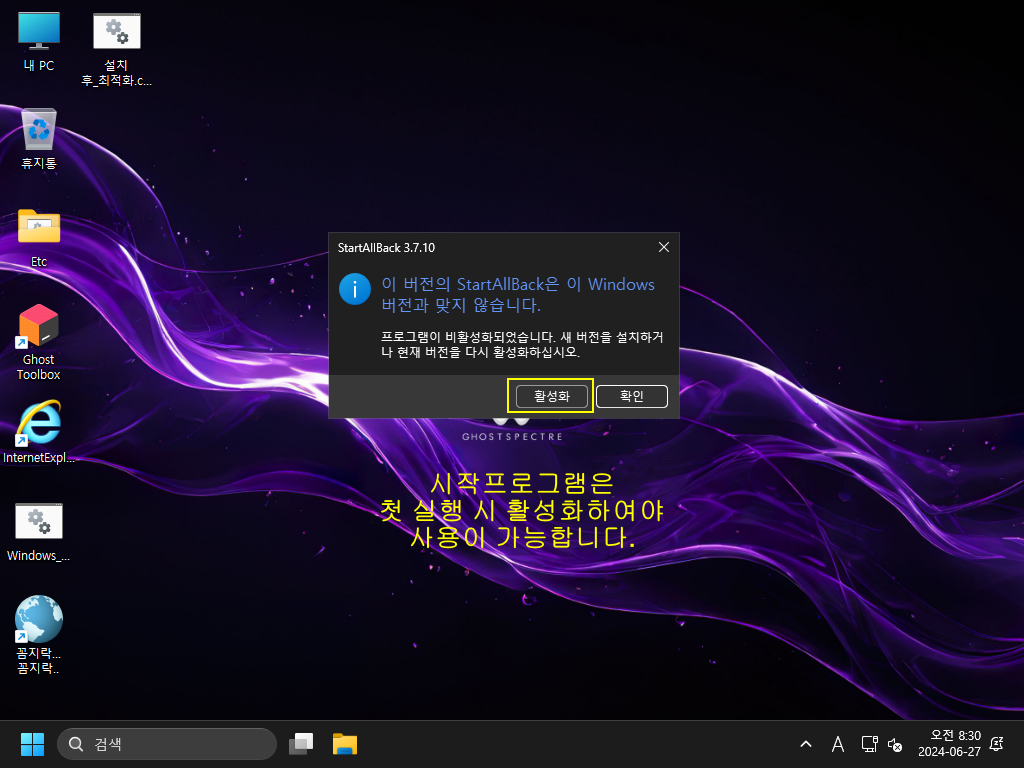Click the blue 버전과 맞지 않습니다 heading
This screenshot has height=768, width=1024.
click(518, 295)
